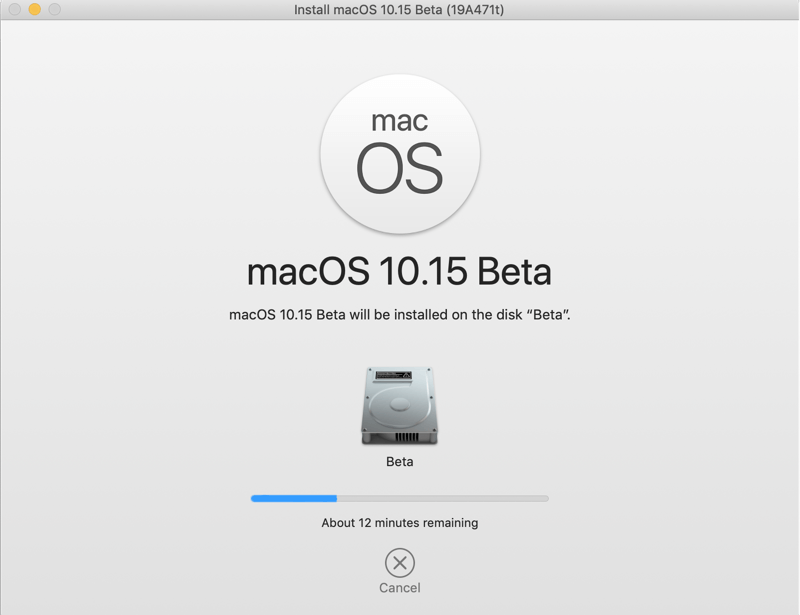Viewport: 800px width, 615px height.
Task: Click the "will be installed on the disk" sentence
Action: coord(399,314)
